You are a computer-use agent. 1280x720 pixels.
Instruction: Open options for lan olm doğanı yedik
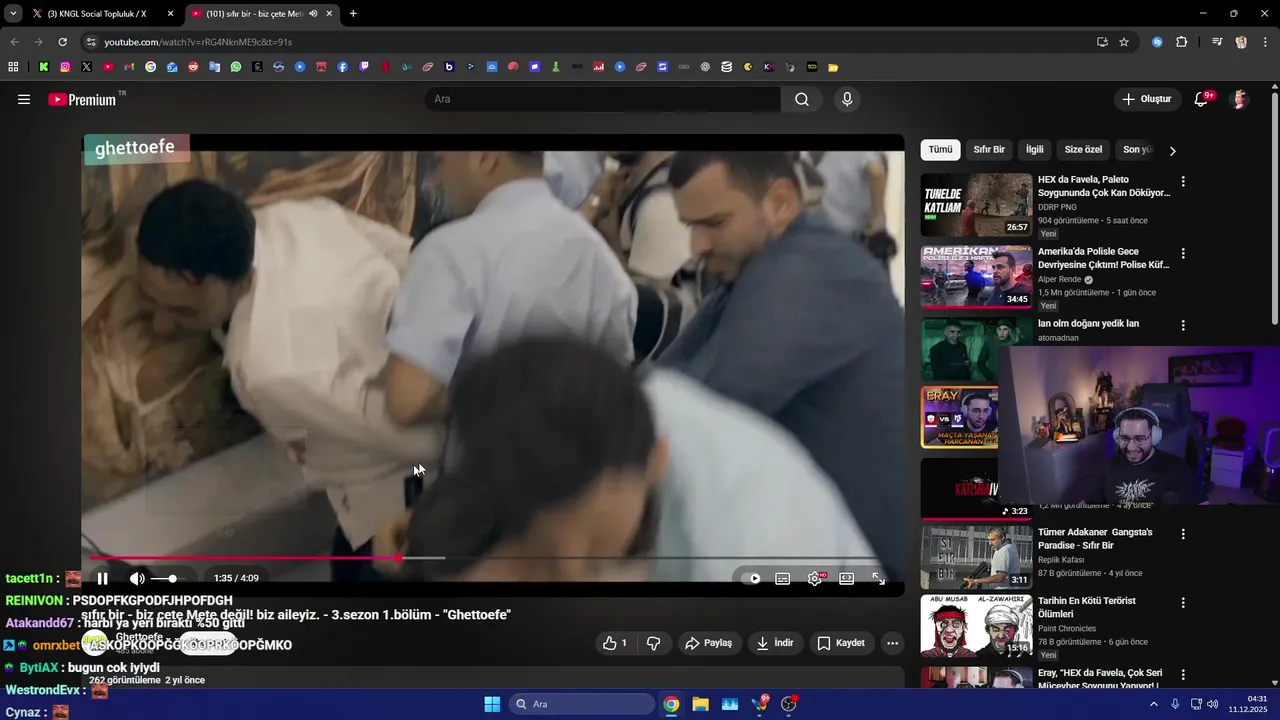(x=1183, y=326)
